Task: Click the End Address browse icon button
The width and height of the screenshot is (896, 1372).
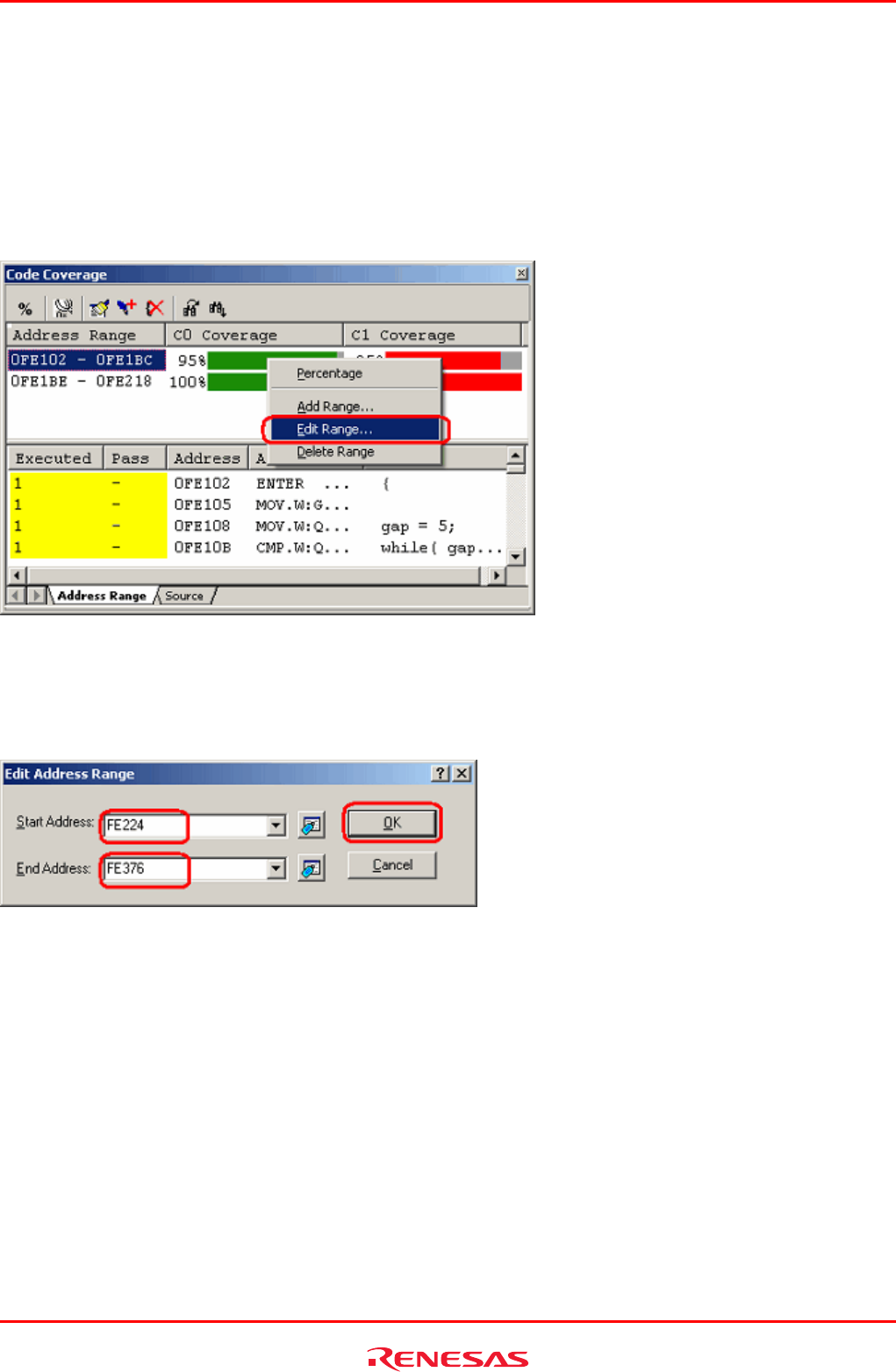Action: pos(312,868)
